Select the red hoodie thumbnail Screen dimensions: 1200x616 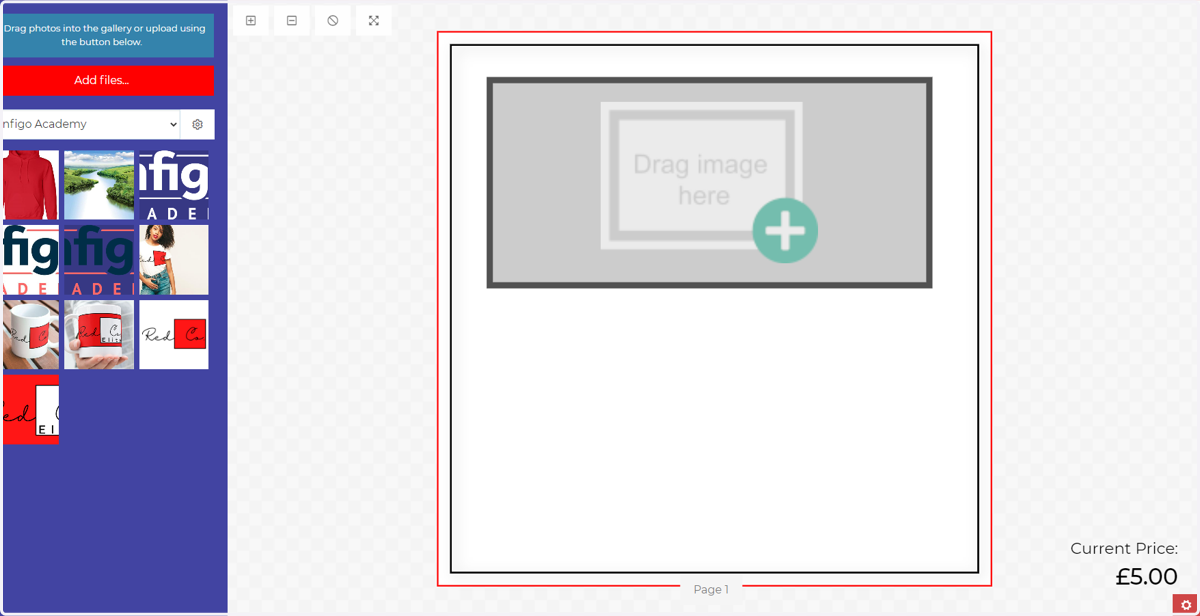31,185
